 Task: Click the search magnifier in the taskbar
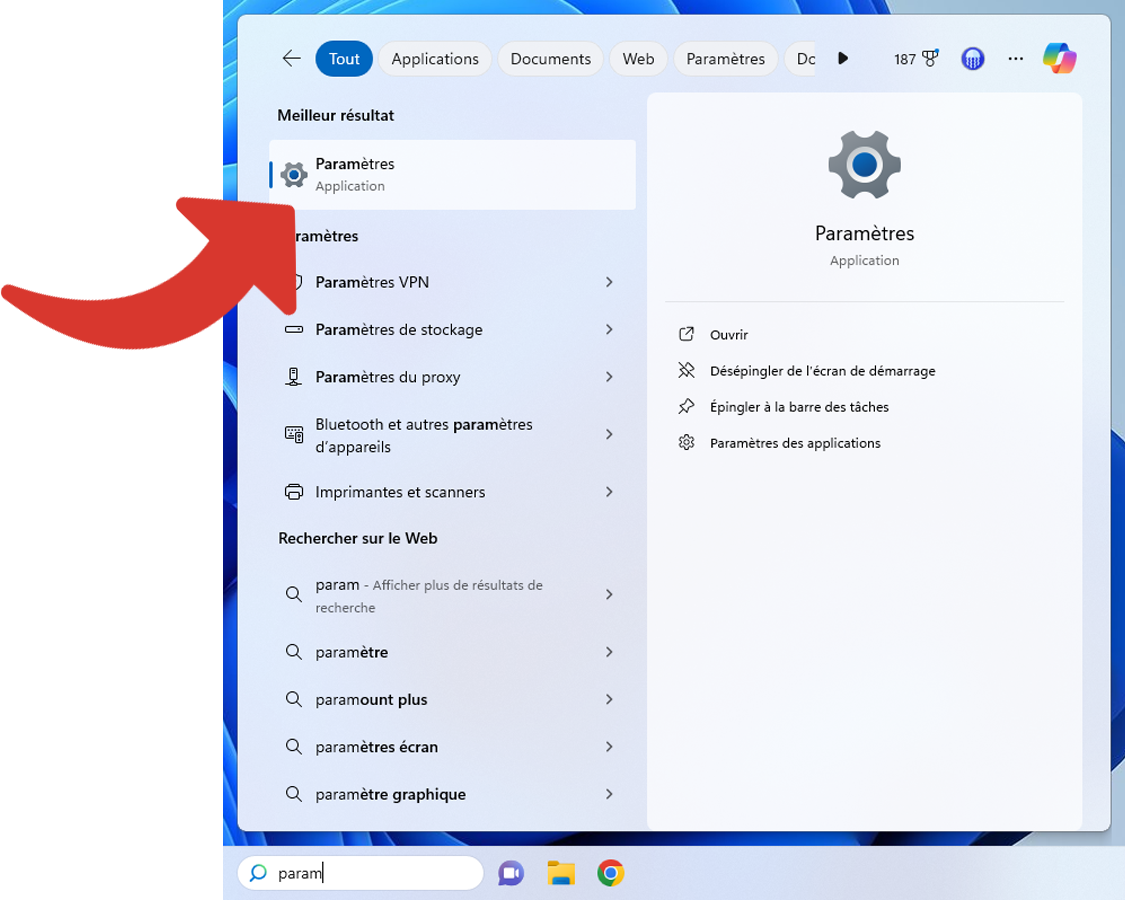pyautogui.click(x=258, y=873)
